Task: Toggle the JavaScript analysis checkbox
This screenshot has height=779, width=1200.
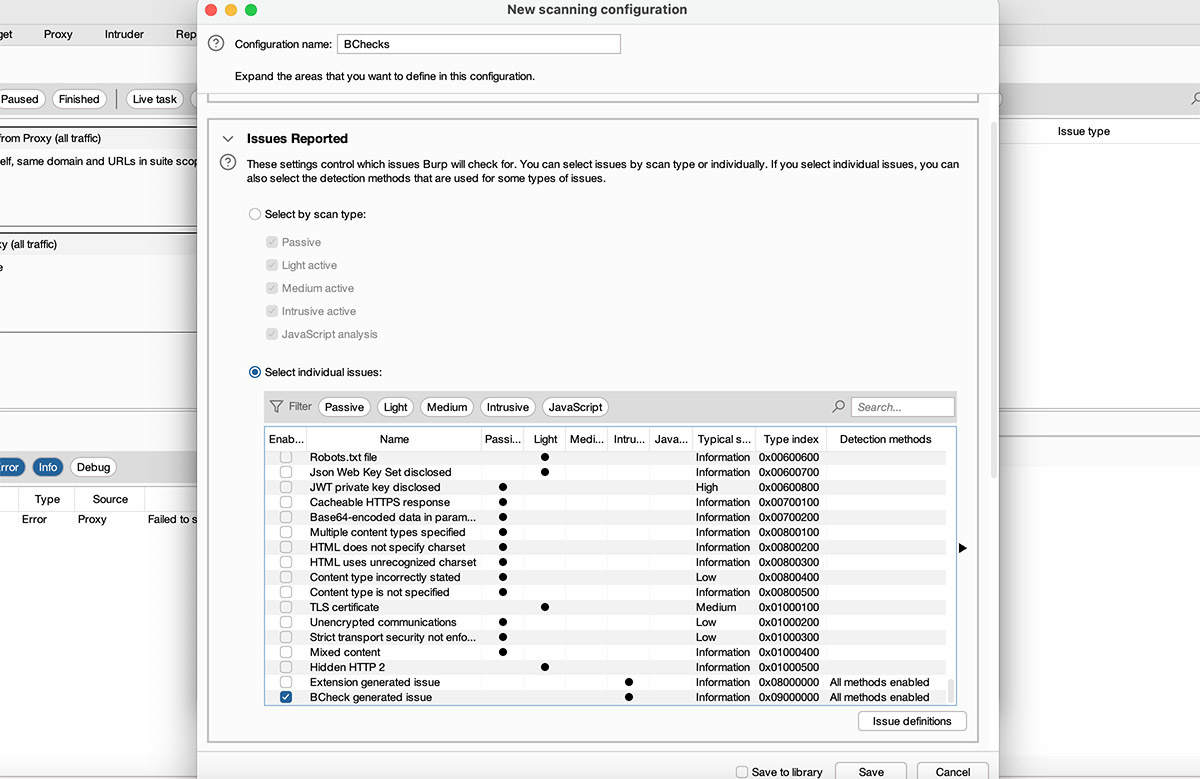Action: tap(272, 334)
